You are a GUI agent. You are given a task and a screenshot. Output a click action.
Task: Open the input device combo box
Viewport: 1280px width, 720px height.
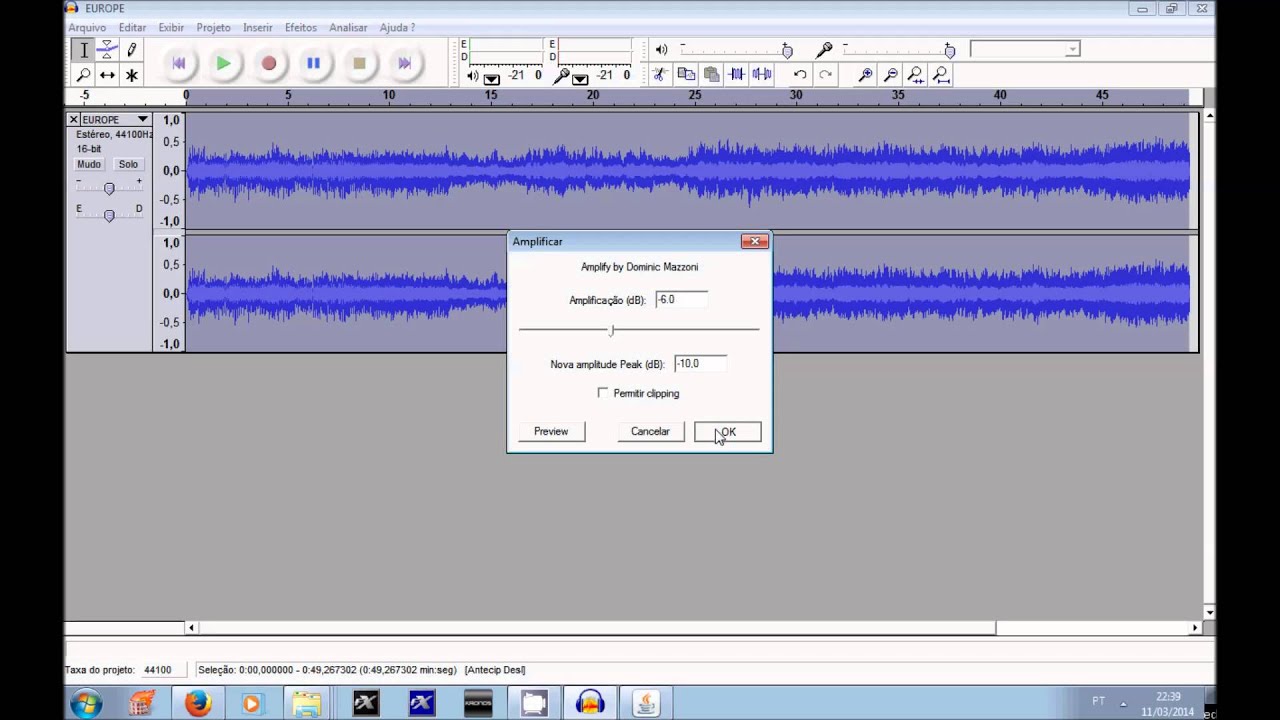click(x=1025, y=49)
